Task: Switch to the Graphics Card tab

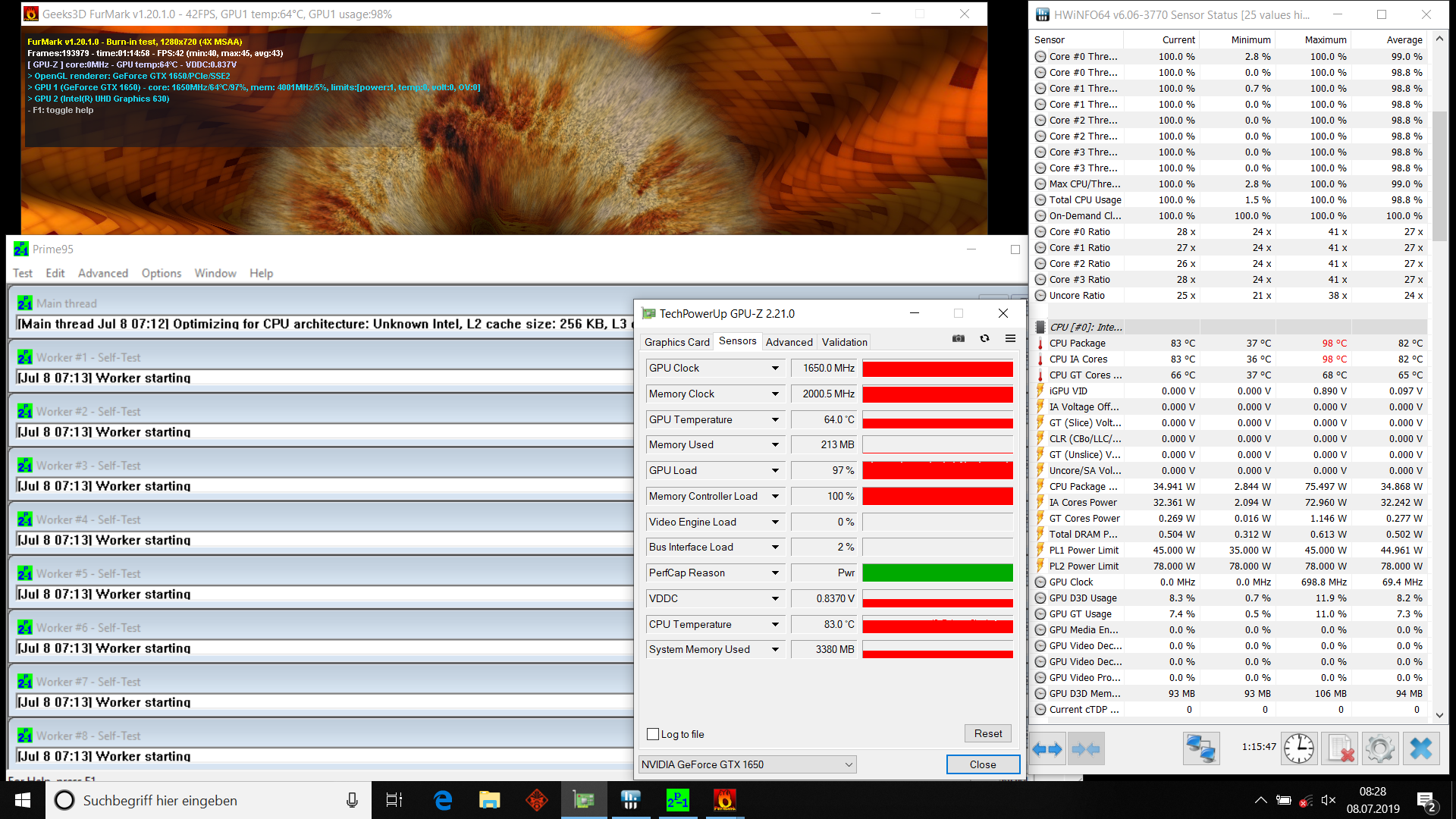Action: point(676,342)
